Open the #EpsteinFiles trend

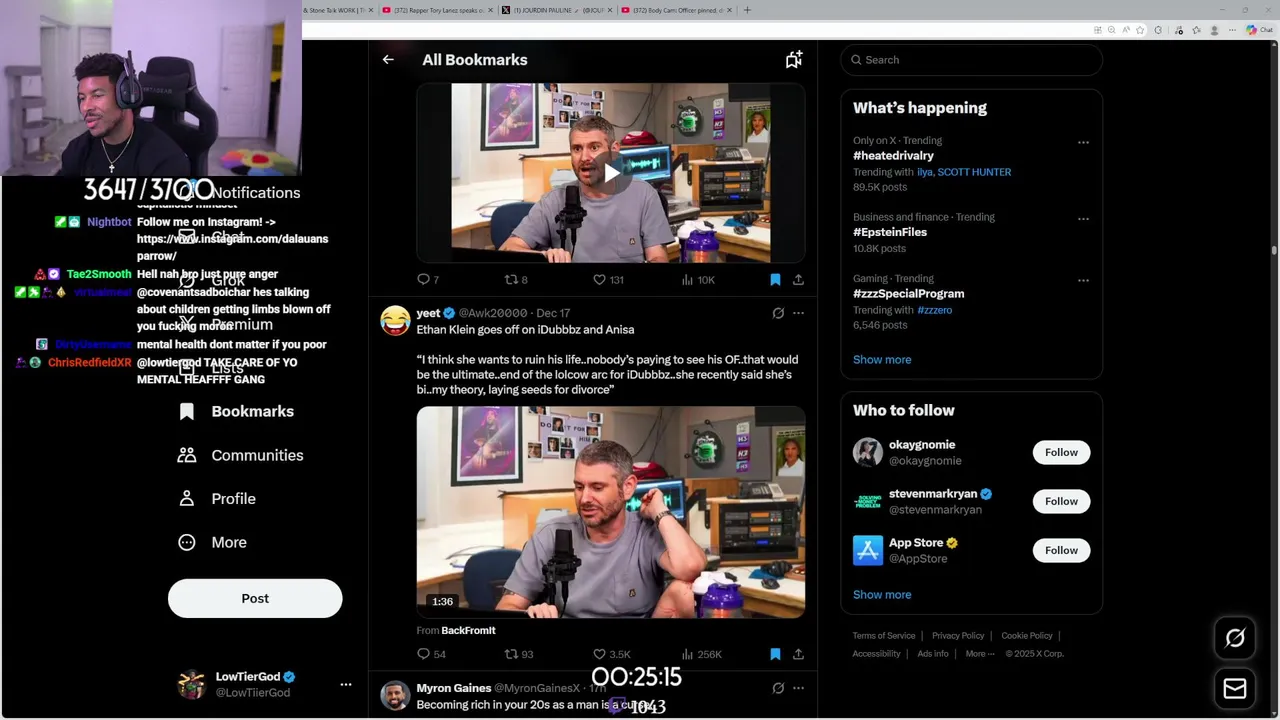(890, 232)
